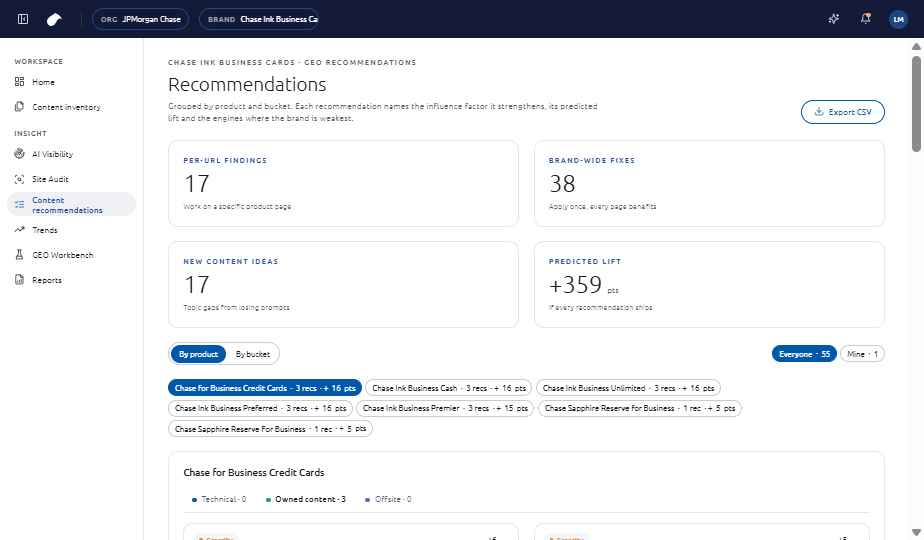This screenshot has width=924, height=540.
Task: Click the Predicted Lift card
Action: tap(709, 284)
